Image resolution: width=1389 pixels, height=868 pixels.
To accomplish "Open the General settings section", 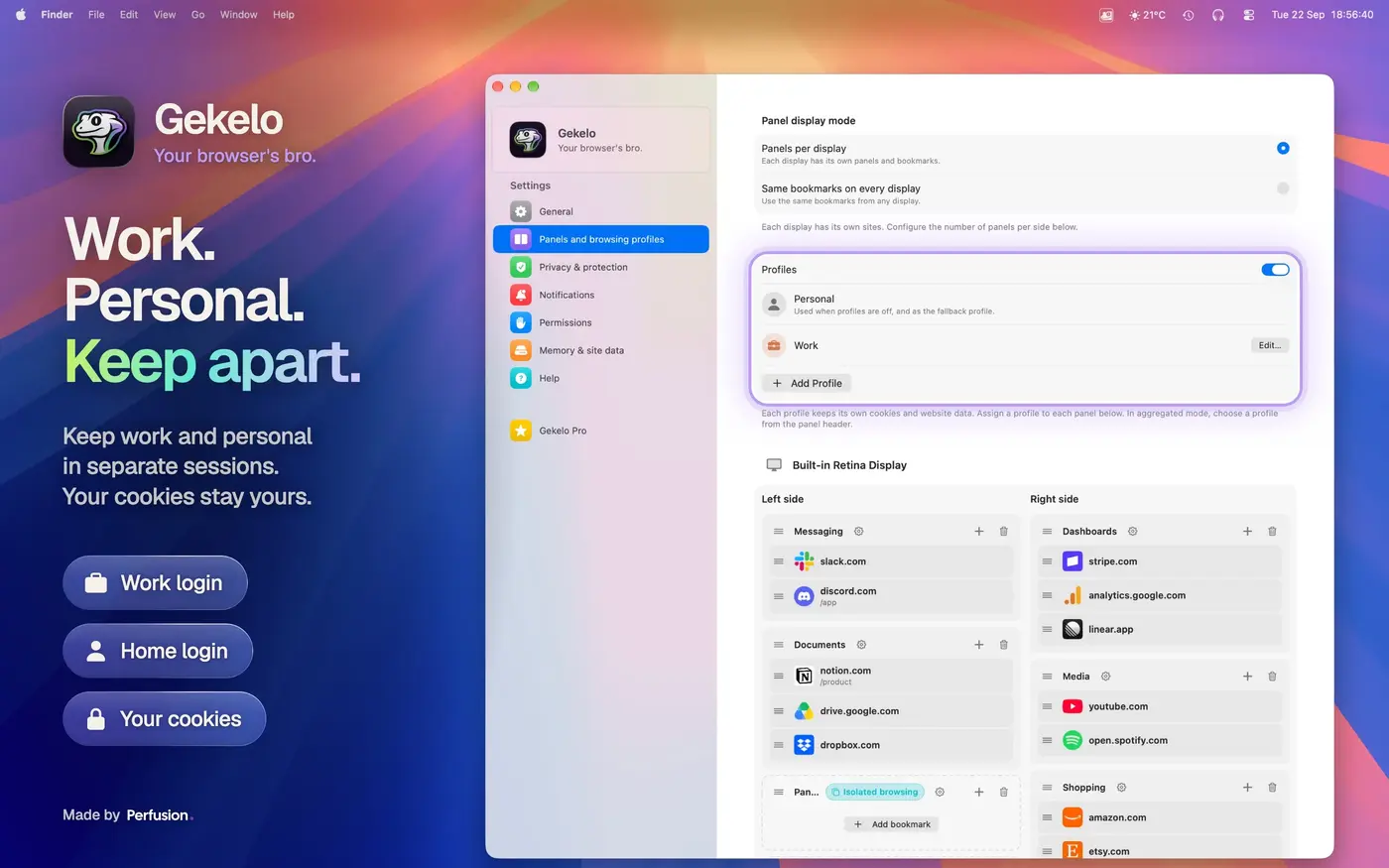I will coord(600,211).
